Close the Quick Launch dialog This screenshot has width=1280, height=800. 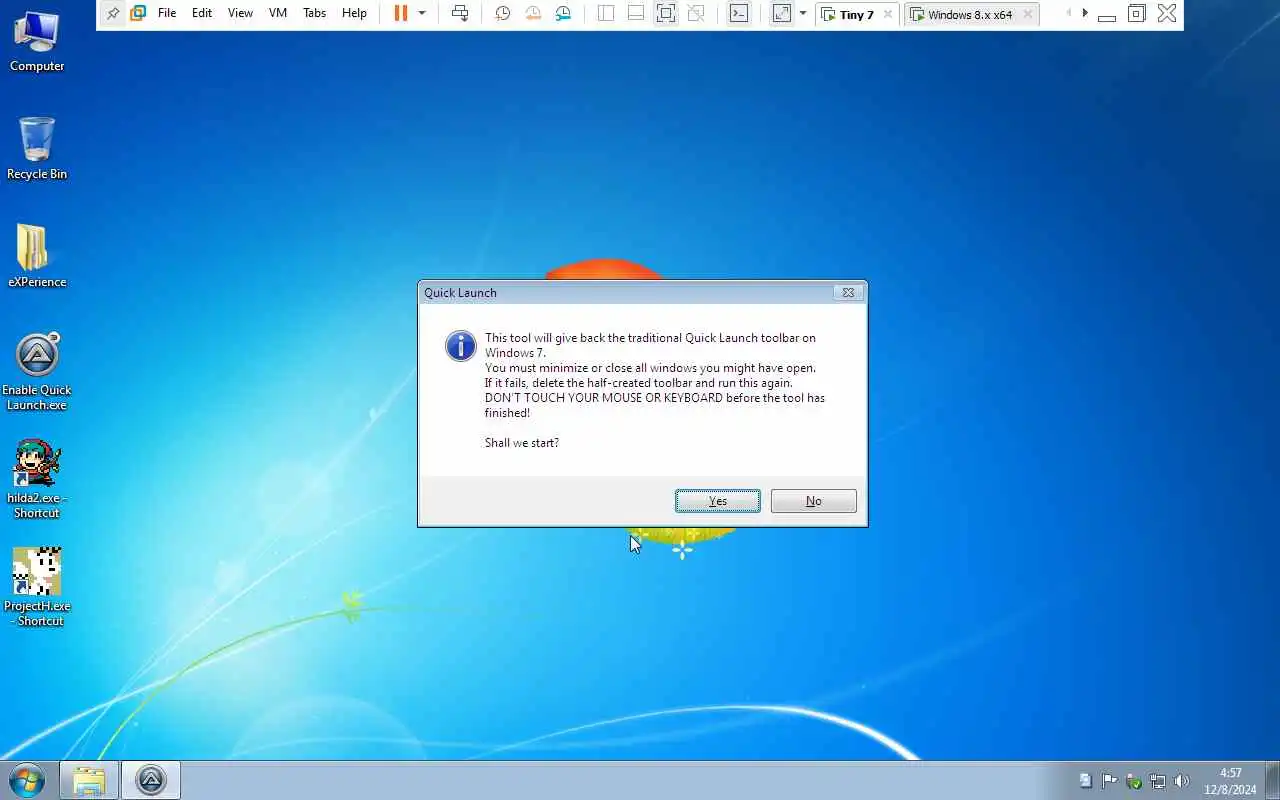[x=848, y=293]
